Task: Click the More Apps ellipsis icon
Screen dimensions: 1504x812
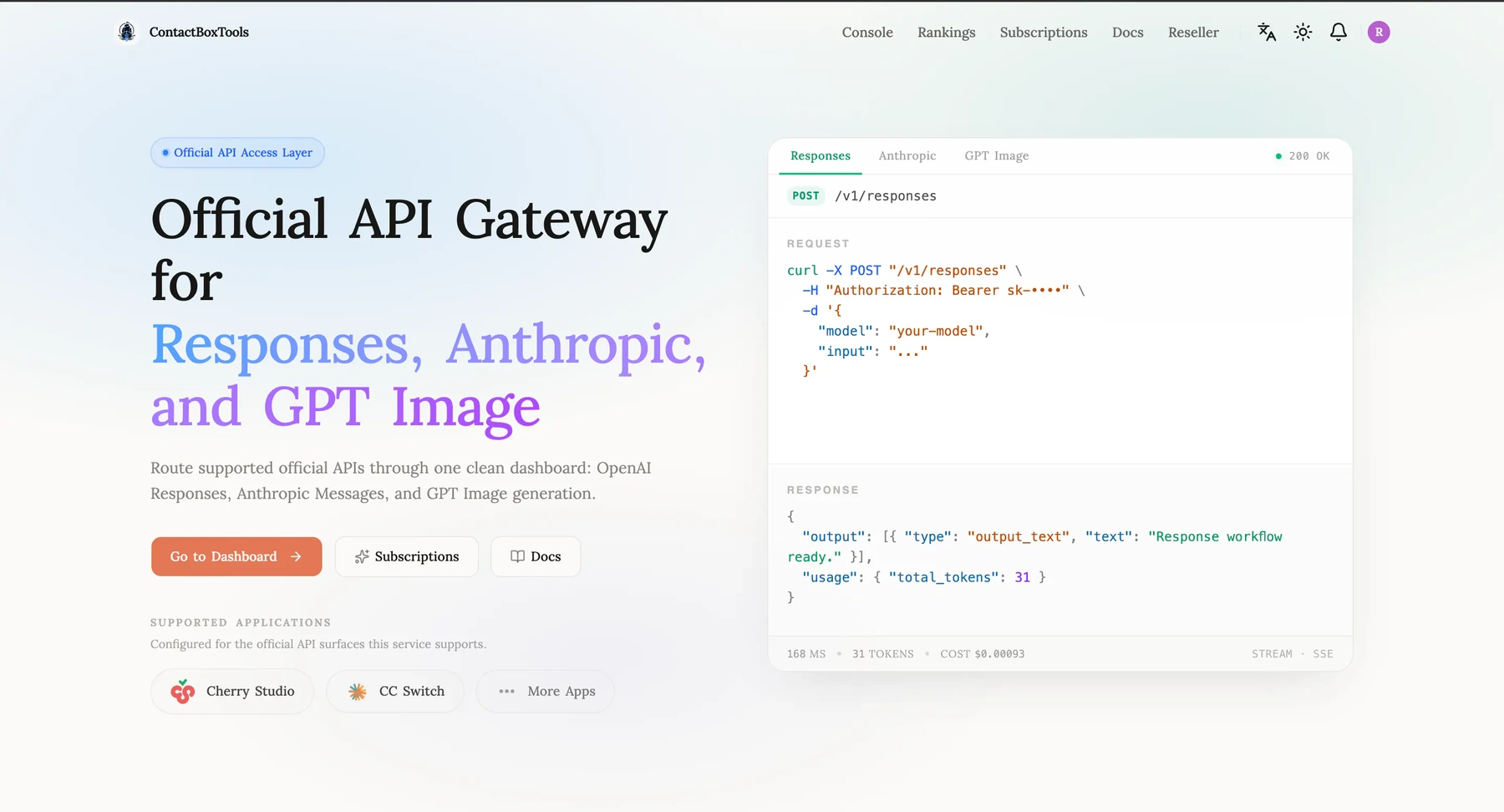Action: coord(506,692)
